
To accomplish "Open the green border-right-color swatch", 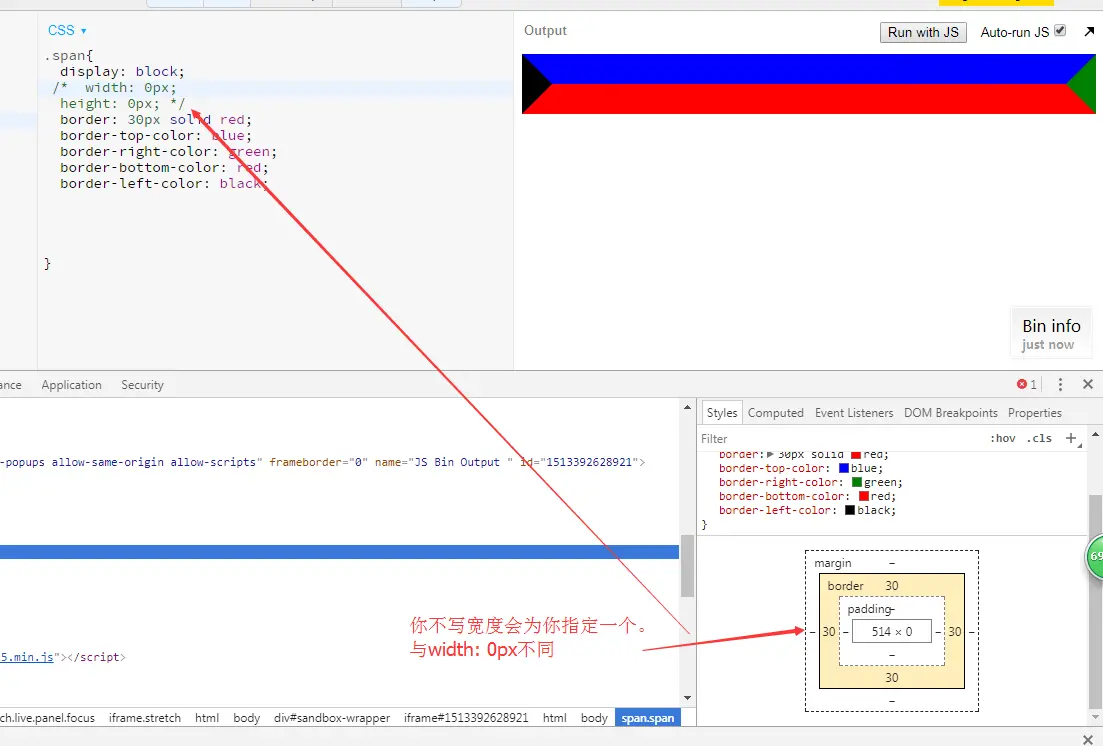I will pyautogui.click(x=856, y=482).
